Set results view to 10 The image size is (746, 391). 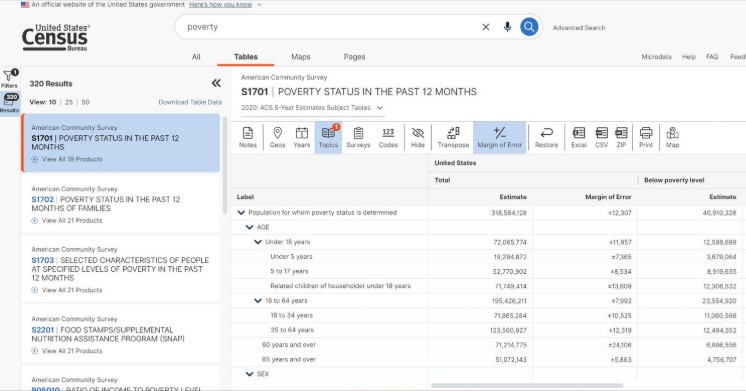pyautogui.click(x=52, y=102)
